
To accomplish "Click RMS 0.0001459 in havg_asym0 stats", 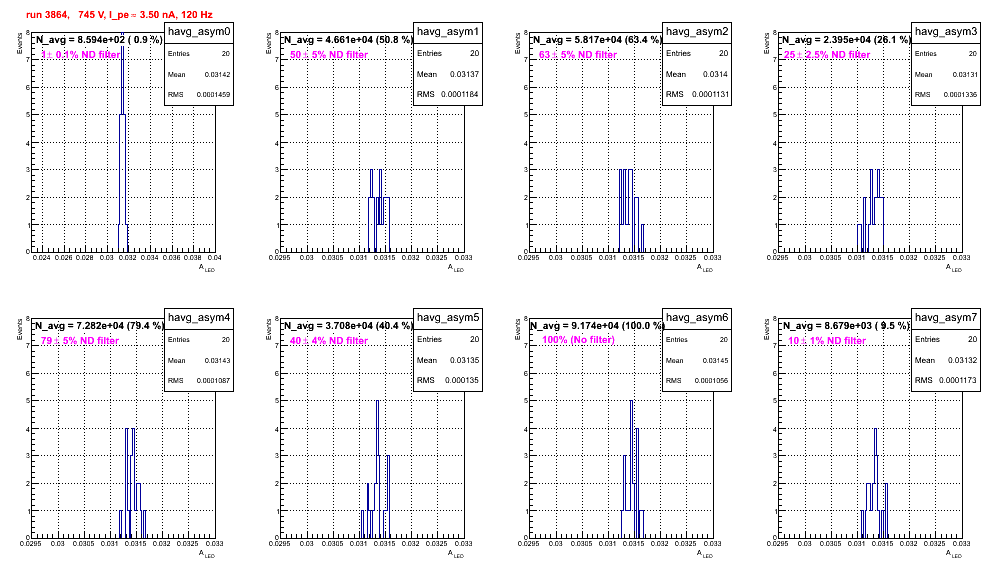I will click(x=199, y=94).
